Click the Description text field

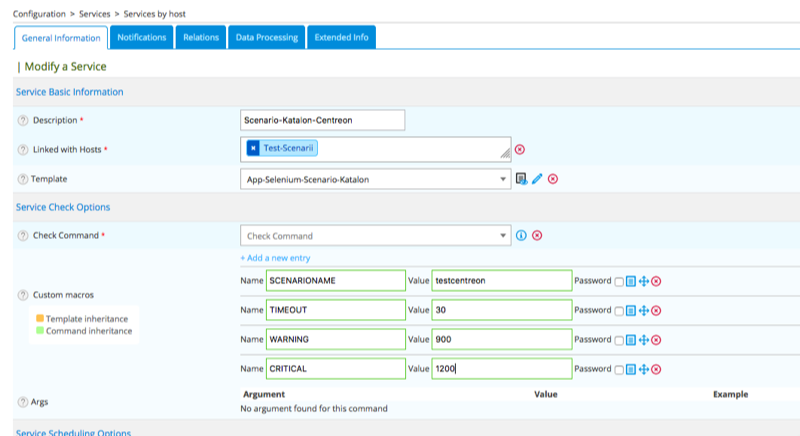point(323,120)
